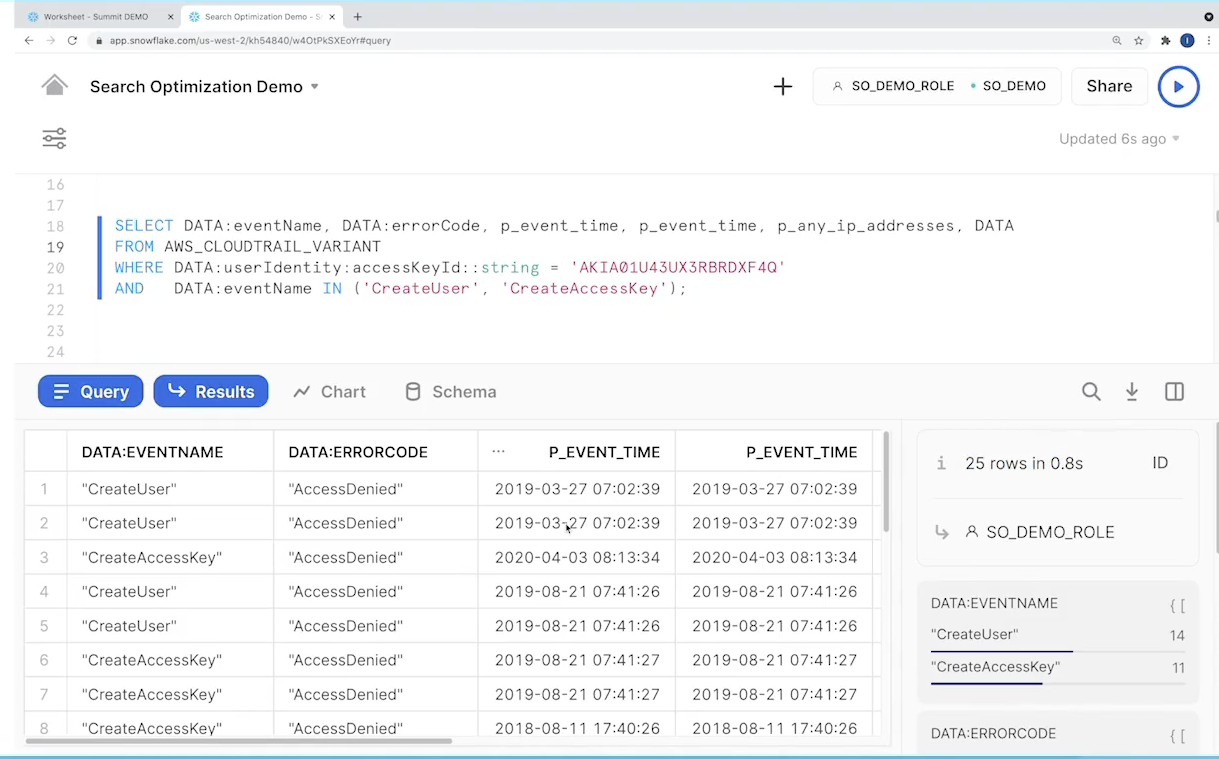Click the ID label in stats panel

pos(1160,463)
